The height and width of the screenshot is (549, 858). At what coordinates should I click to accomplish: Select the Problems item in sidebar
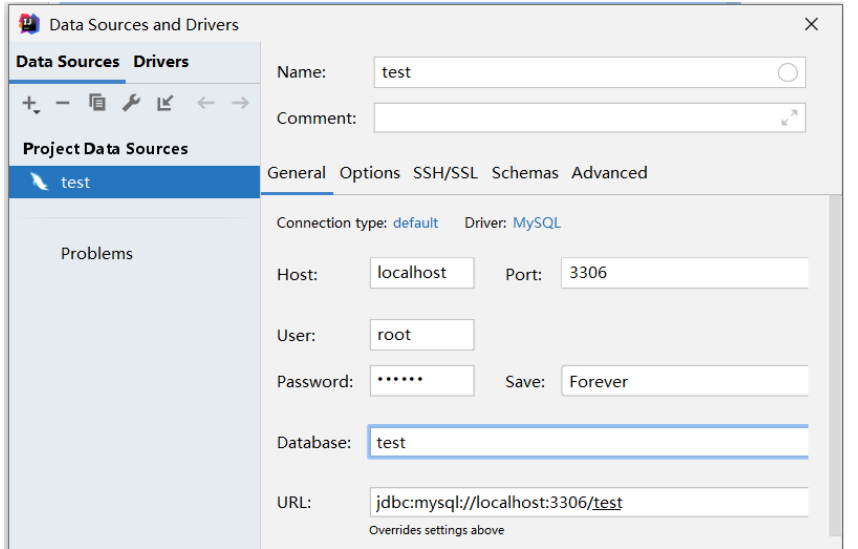click(x=97, y=254)
